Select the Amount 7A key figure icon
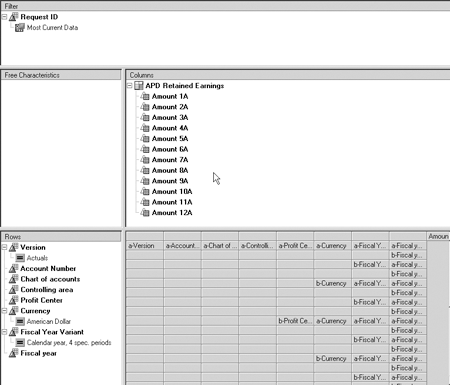Viewport: 450px width, 385px height. click(x=145, y=160)
